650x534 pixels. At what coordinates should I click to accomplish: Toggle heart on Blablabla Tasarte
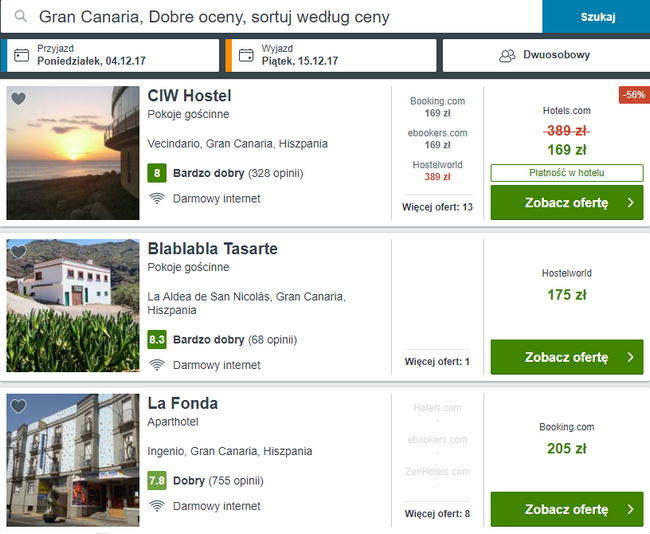pos(18,252)
